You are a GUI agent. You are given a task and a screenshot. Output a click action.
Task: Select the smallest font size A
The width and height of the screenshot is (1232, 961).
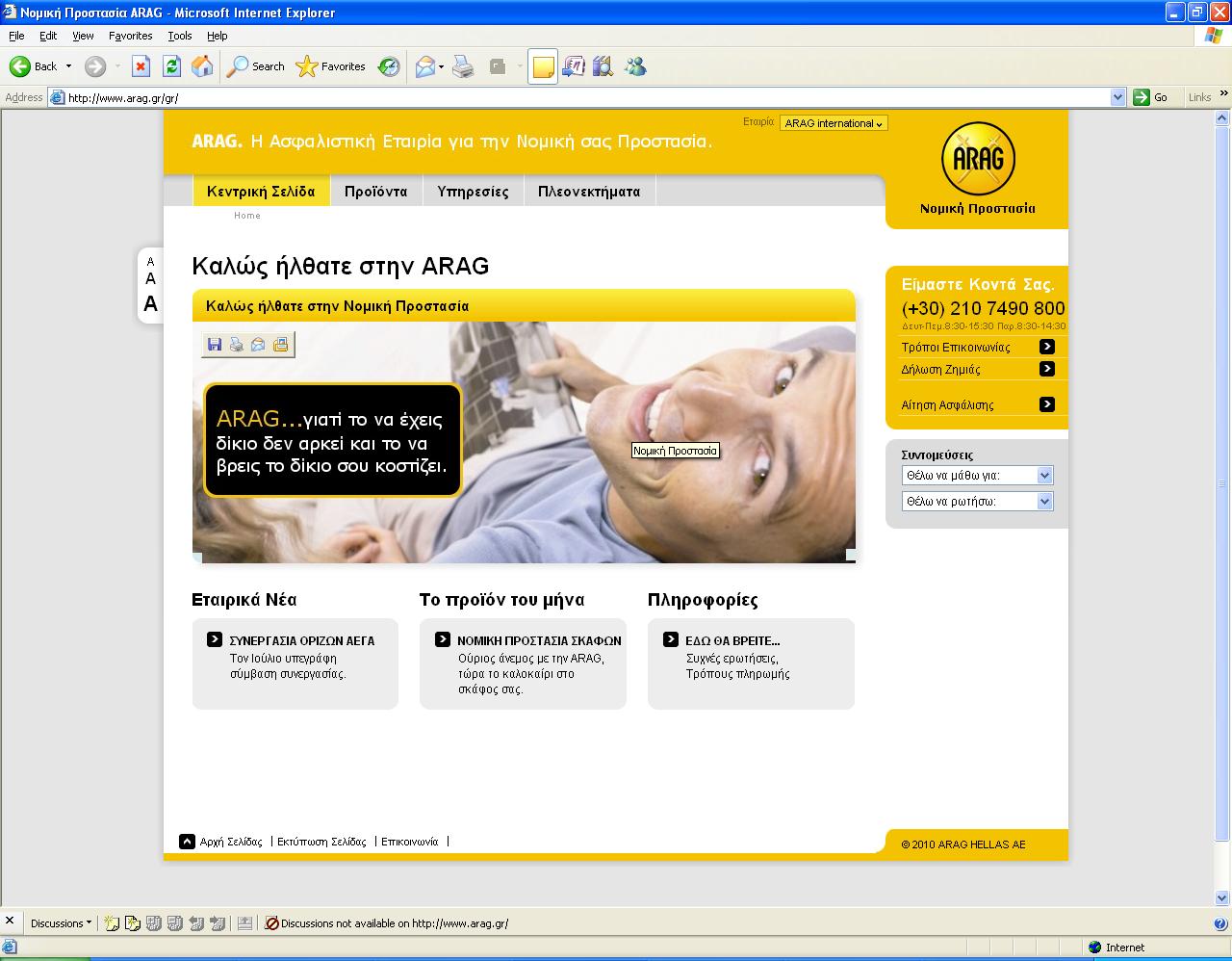coord(150,262)
